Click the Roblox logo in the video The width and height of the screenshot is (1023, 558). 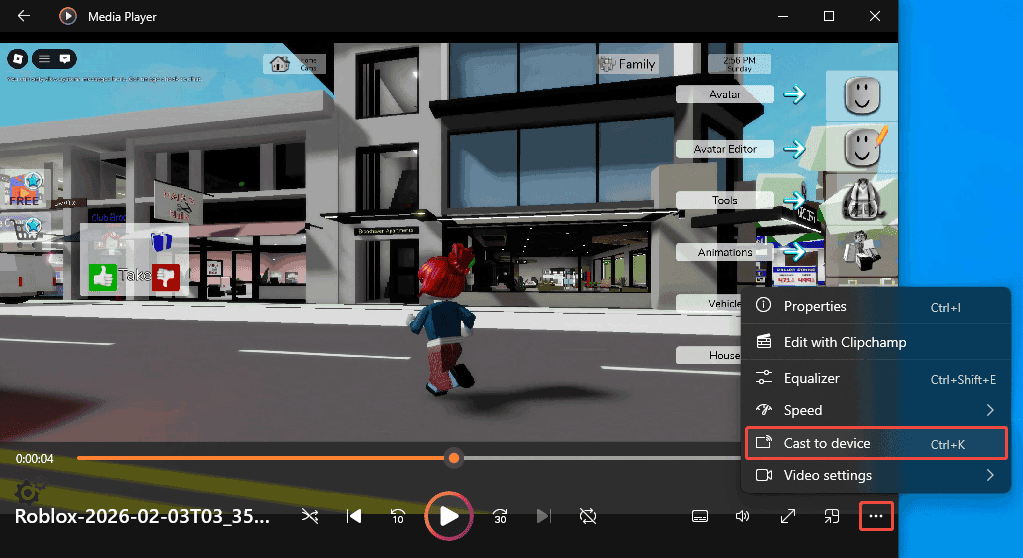click(18, 59)
